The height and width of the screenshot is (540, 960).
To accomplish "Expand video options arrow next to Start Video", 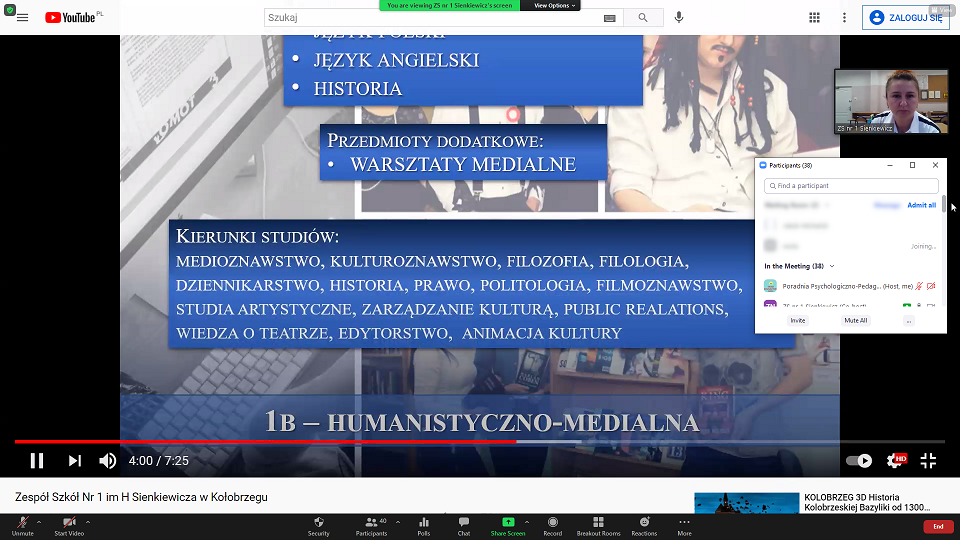I will (88, 522).
